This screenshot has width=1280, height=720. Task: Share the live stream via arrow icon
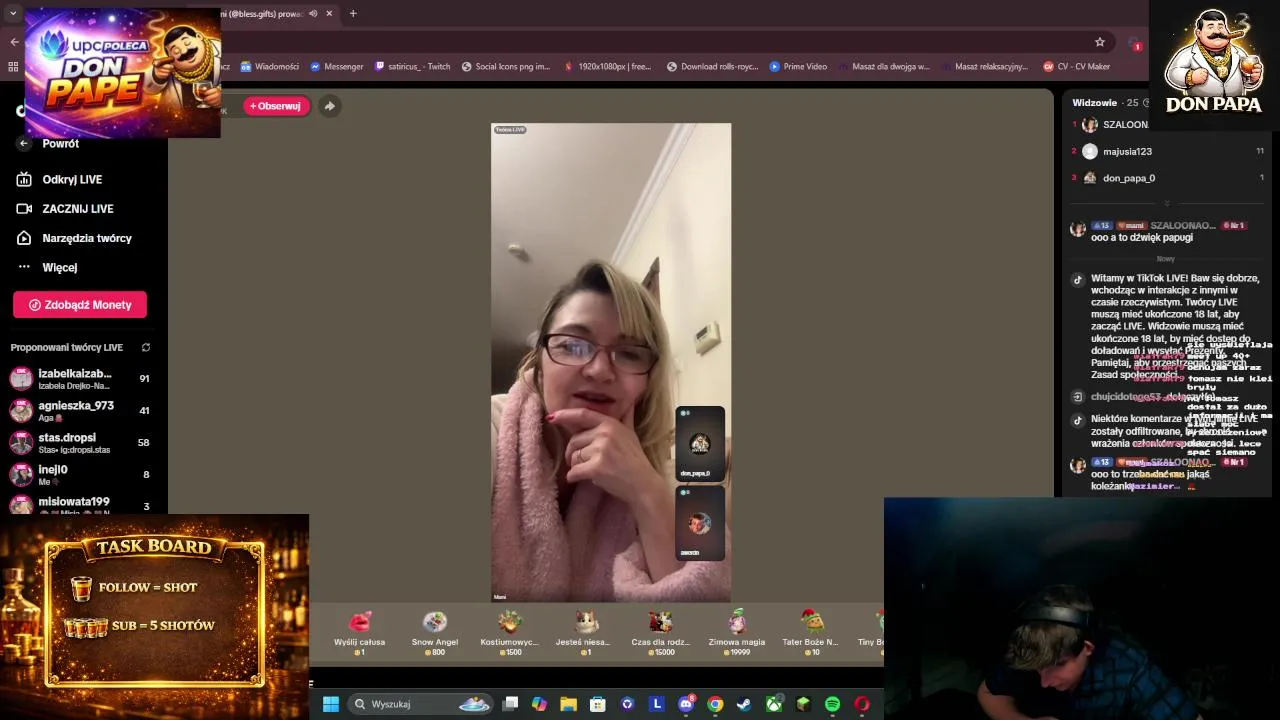[329, 106]
